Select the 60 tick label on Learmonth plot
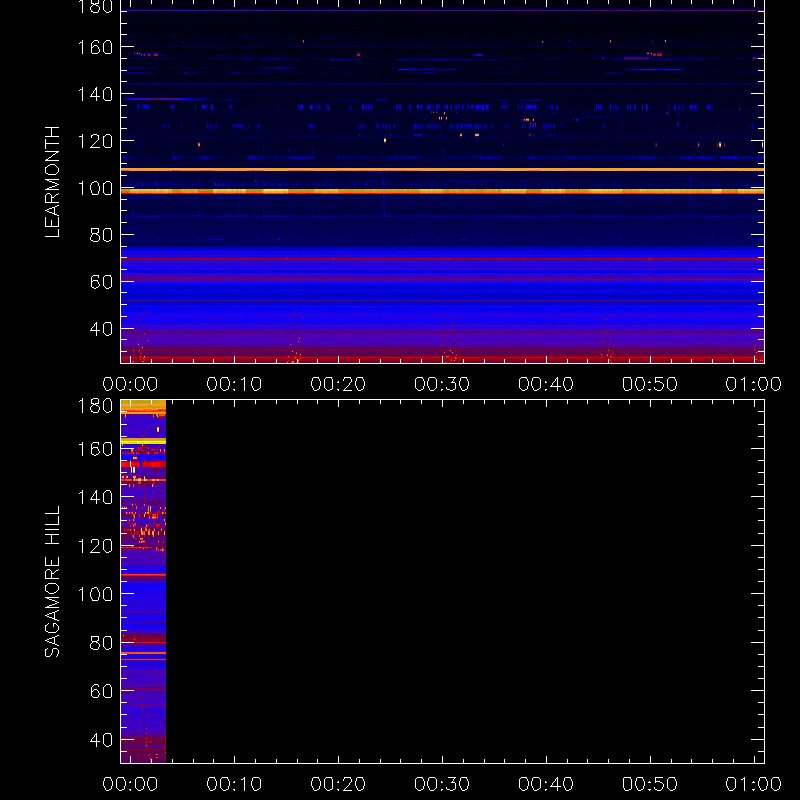This screenshot has width=800, height=800. click(x=101, y=282)
